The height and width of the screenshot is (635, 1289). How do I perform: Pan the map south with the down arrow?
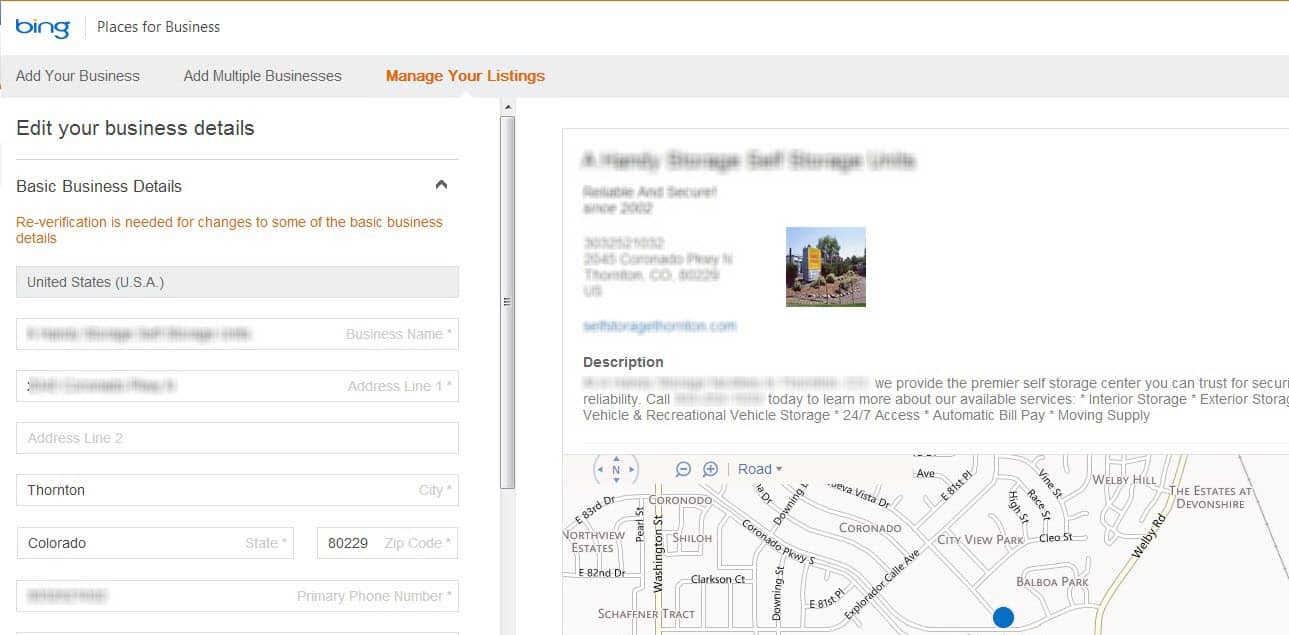[x=616, y=480]
